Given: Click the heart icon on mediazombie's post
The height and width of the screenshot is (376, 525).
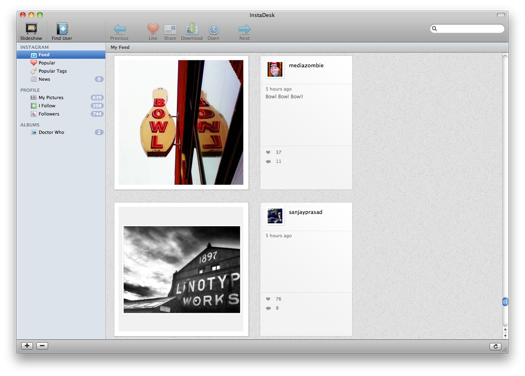Looking at the screenshot, I should [268, 152].
